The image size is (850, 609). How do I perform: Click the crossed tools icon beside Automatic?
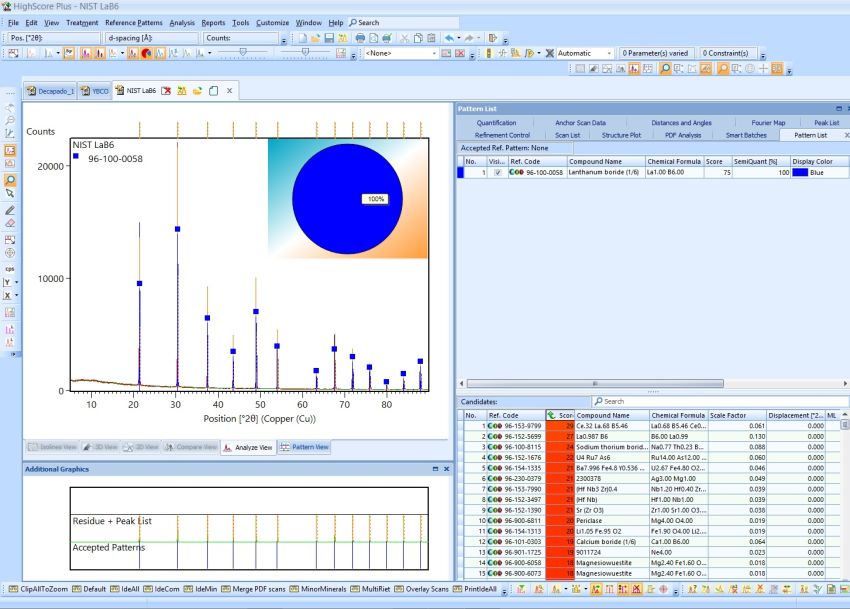(549, 53)
